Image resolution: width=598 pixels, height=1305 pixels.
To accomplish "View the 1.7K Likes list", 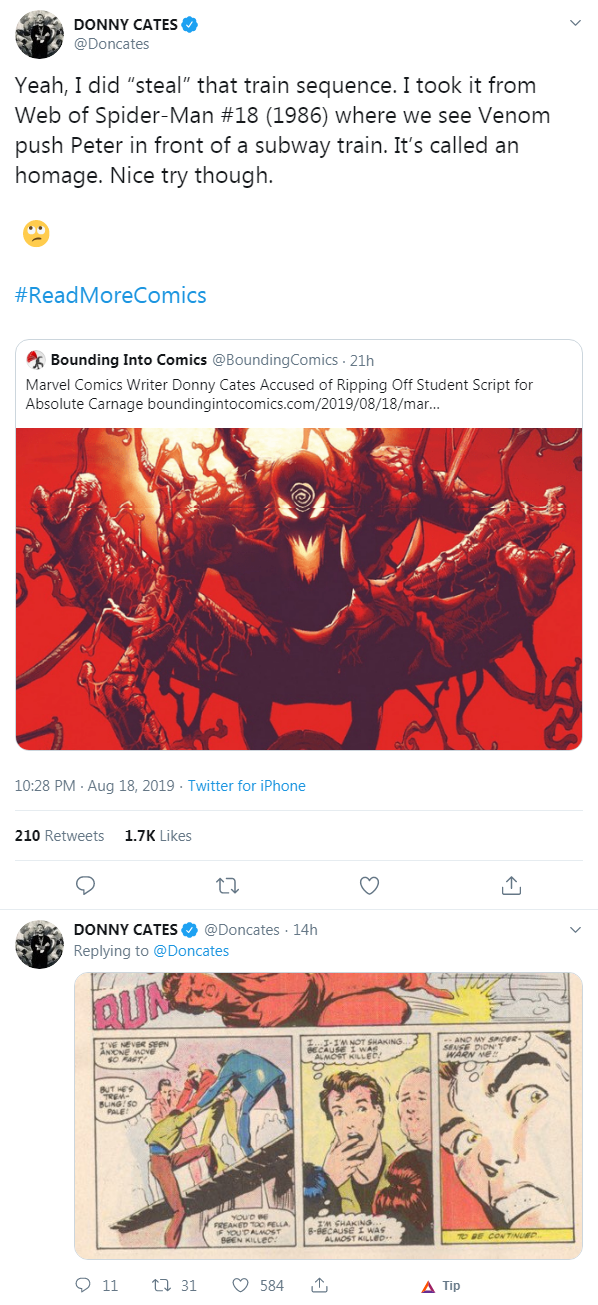I will coord(158,836).
